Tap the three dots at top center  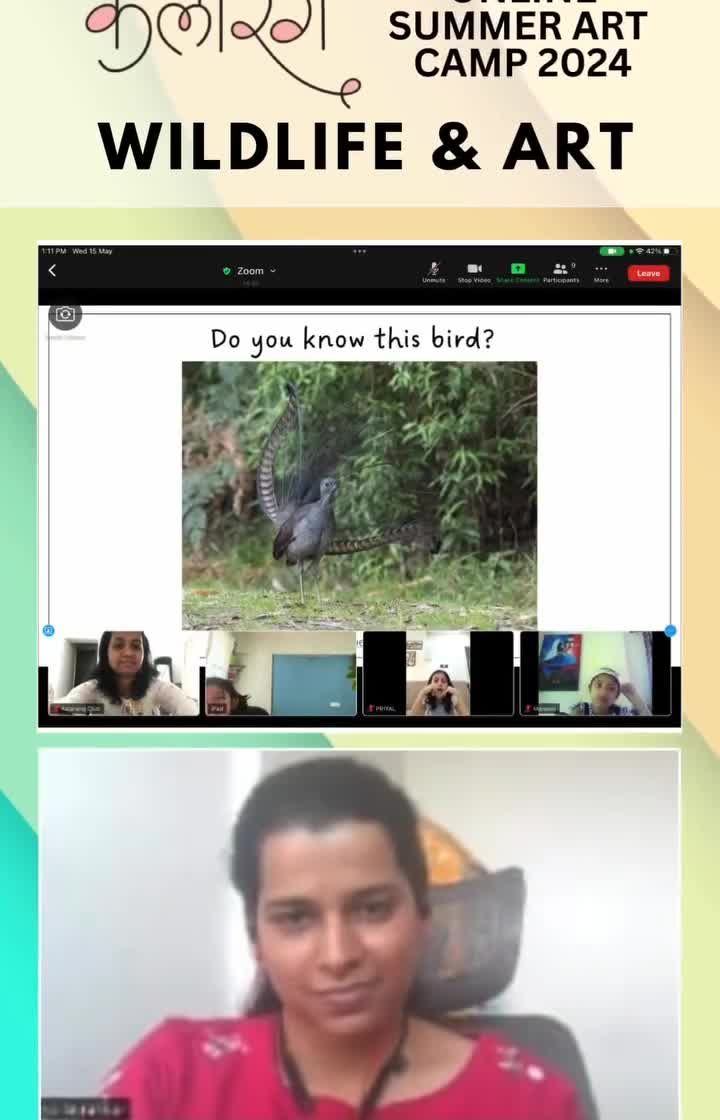359,251
